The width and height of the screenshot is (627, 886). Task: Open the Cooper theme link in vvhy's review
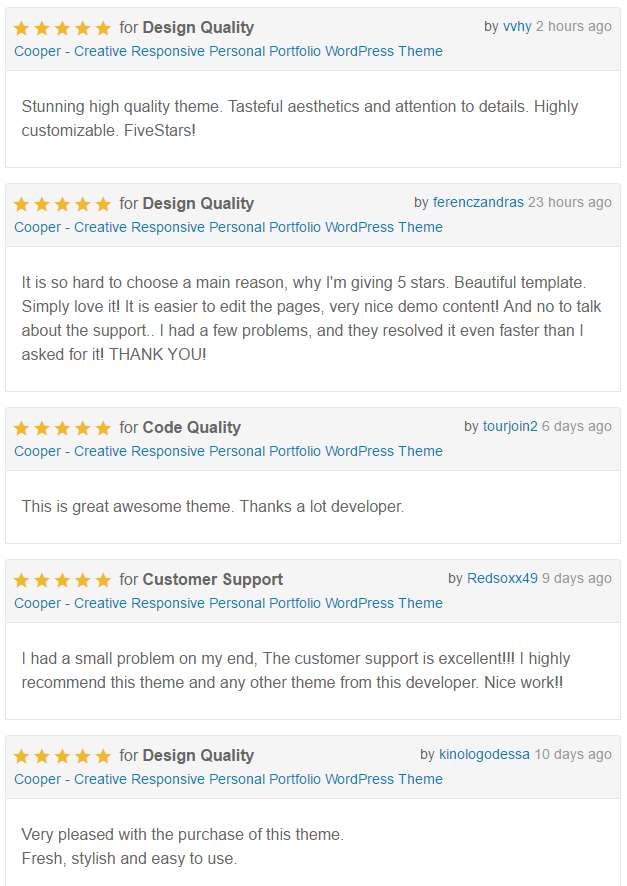(228, 51)
